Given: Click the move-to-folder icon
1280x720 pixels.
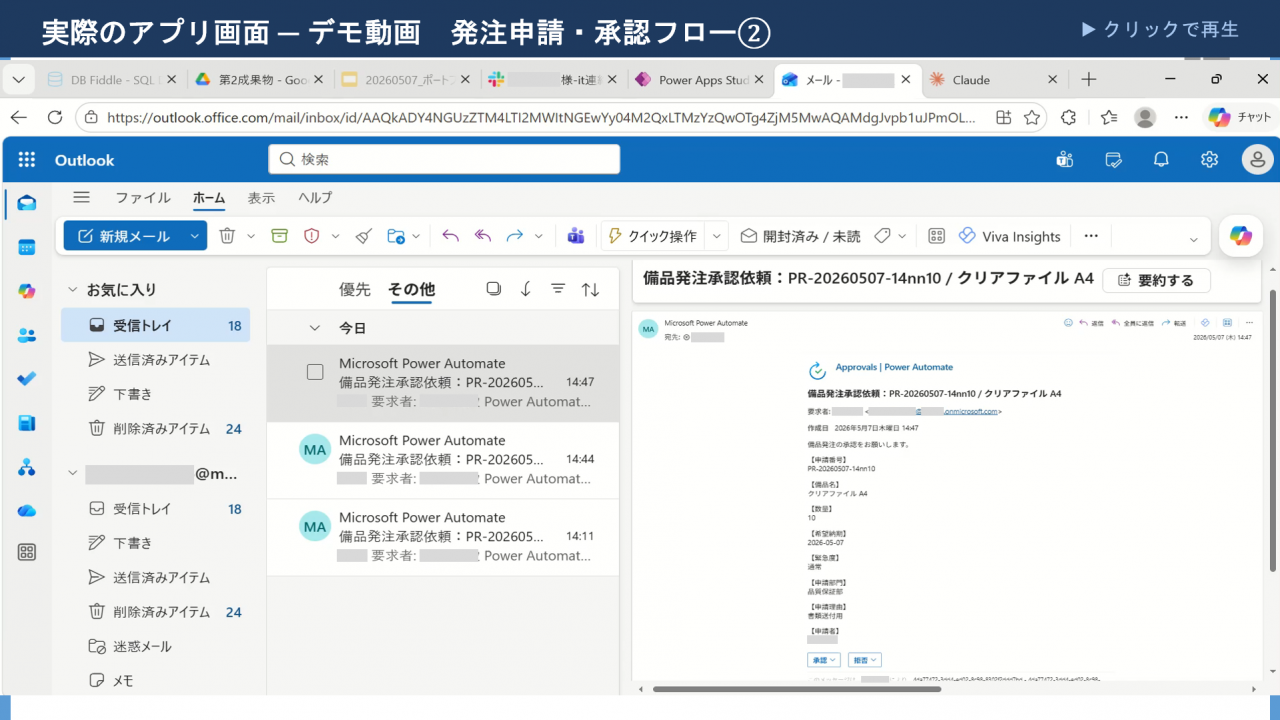Looking at the screenshot, I should tap(396, 236).
